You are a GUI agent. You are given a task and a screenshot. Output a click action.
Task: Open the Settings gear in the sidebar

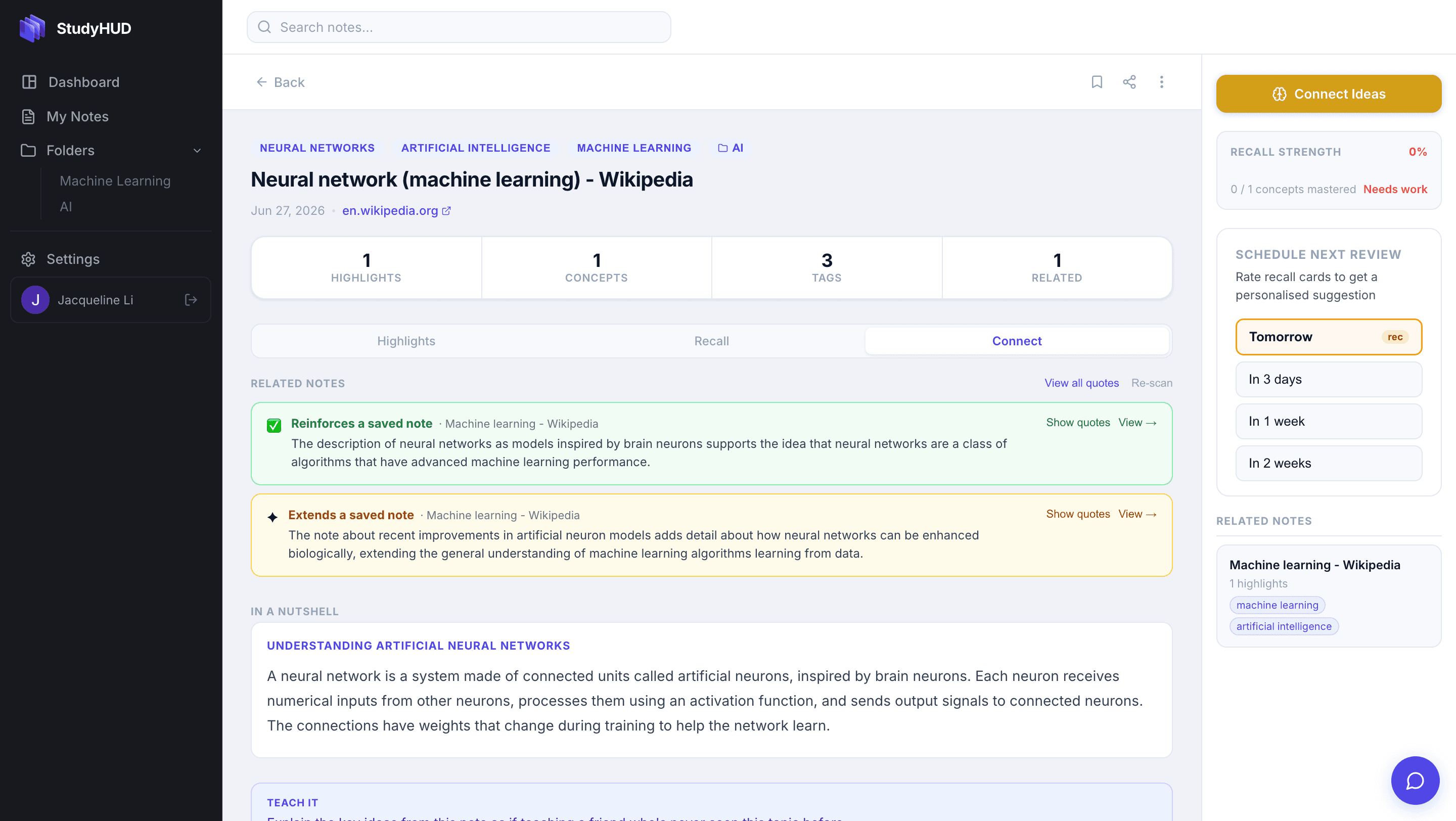pos(28,259)
